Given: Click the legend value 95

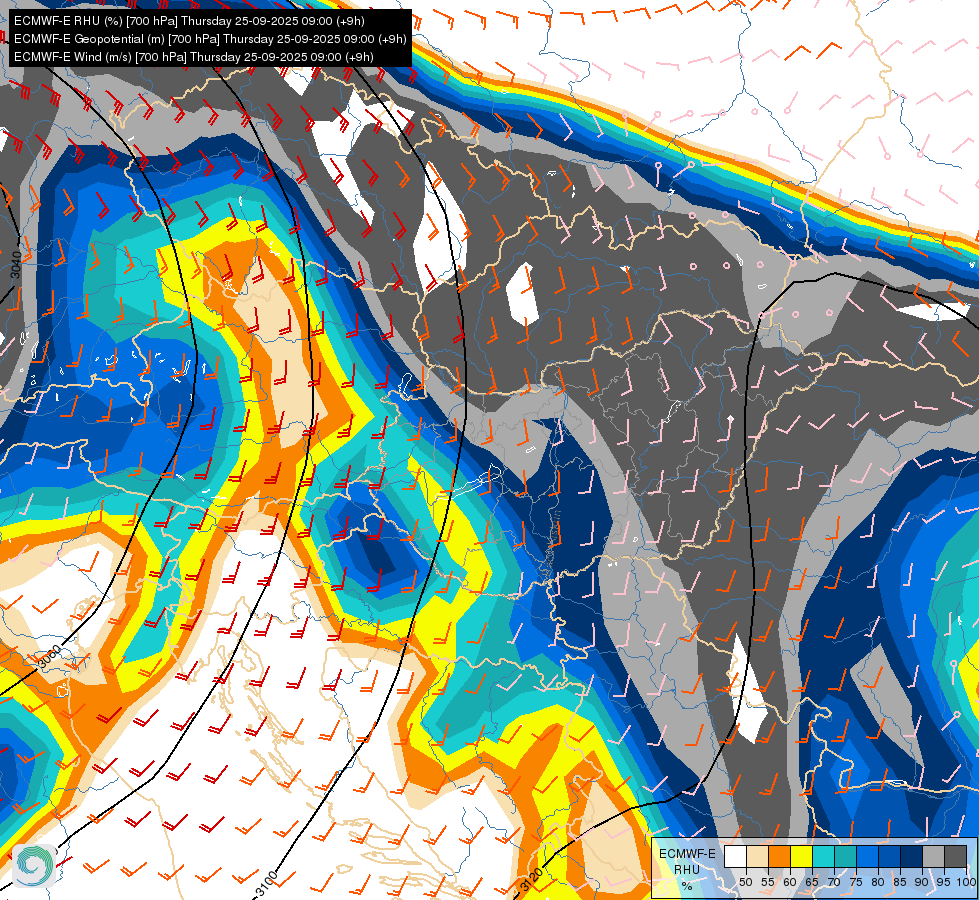Looking at the screenshot, I should click(943, 883).
